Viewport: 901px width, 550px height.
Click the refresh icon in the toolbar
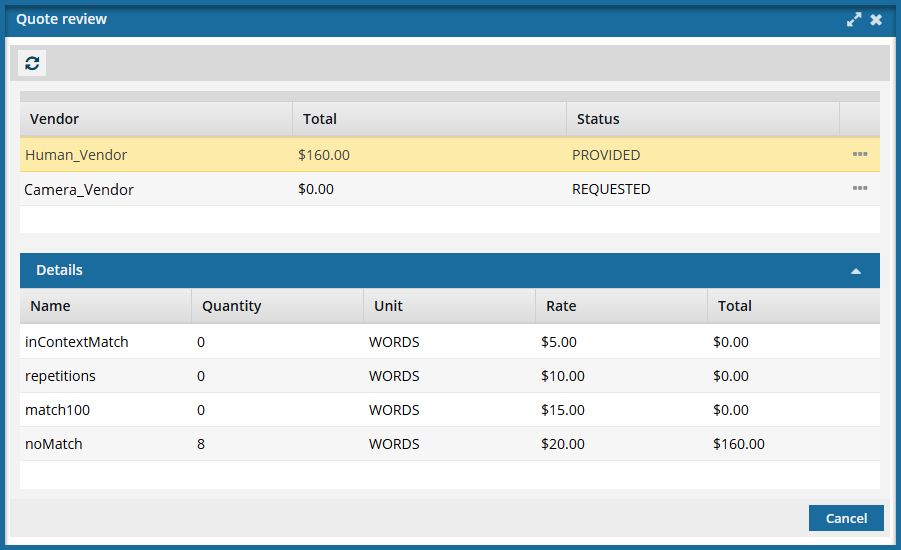click(x=32, y=63)
